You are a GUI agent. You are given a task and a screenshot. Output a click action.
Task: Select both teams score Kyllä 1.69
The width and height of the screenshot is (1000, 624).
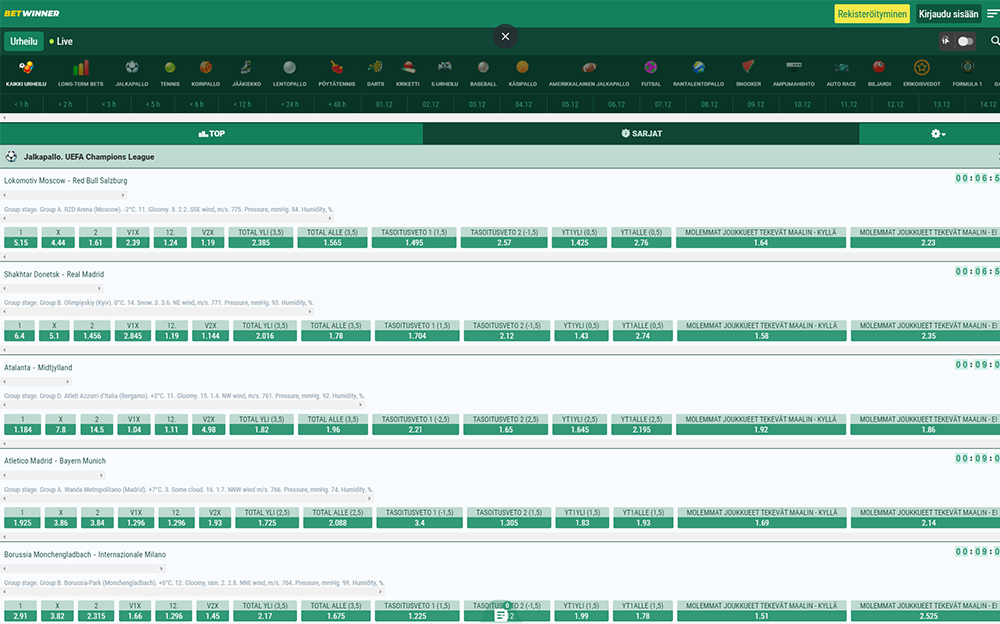pos(761,517)
